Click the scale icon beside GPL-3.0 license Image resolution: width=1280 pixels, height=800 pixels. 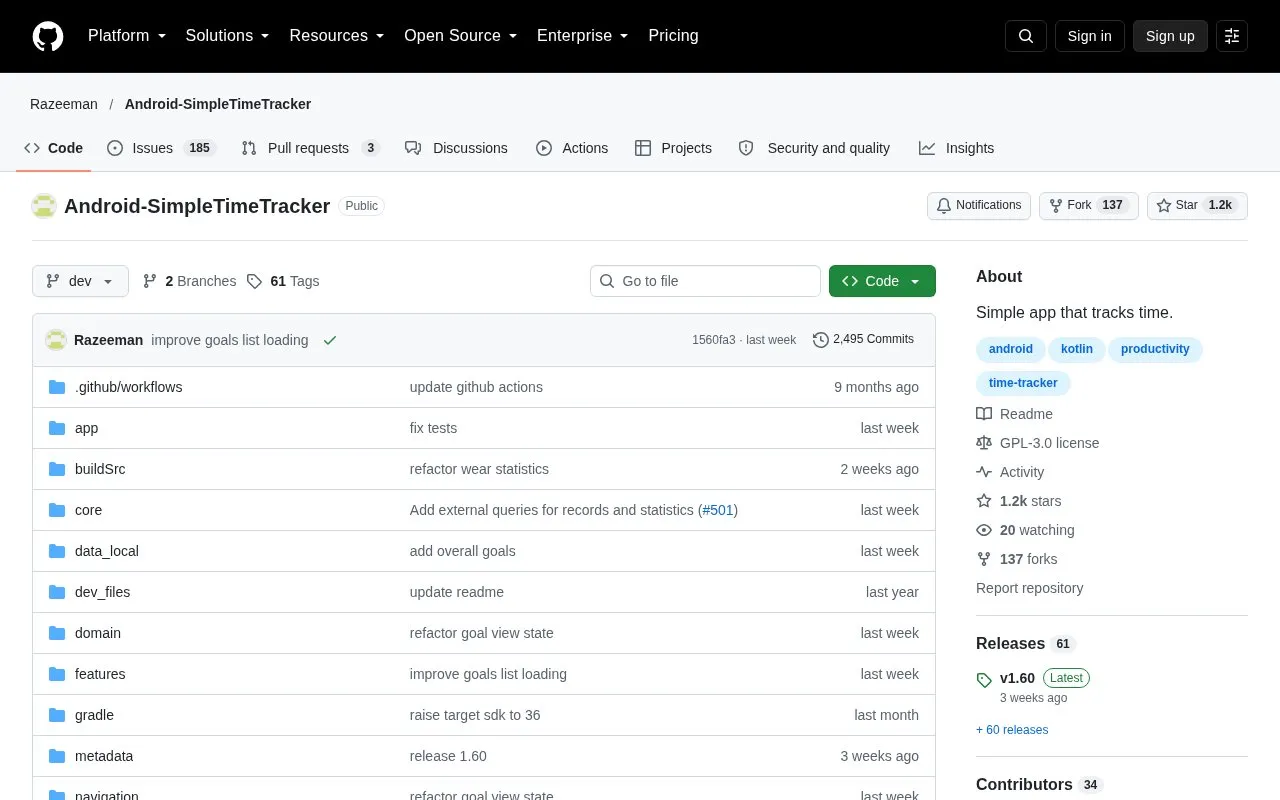984,443
